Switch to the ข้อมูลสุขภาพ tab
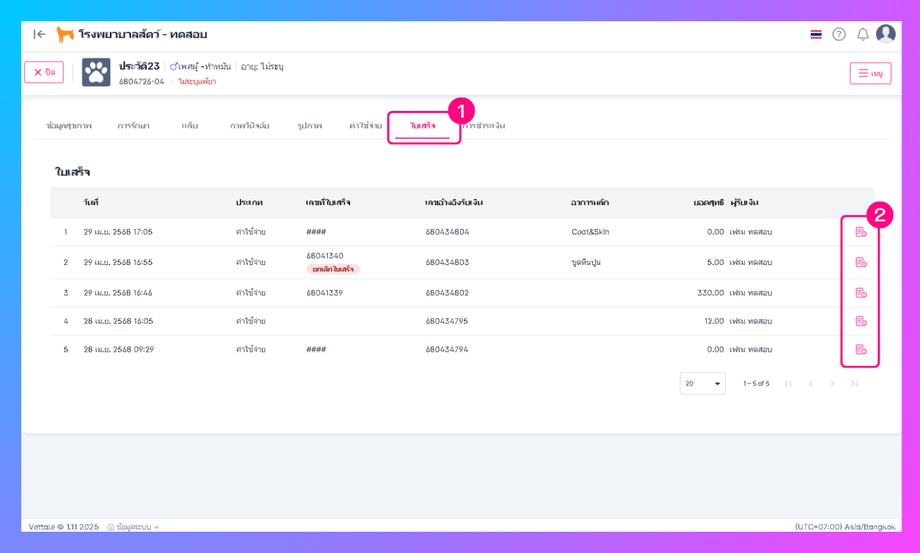 (69, 125)
